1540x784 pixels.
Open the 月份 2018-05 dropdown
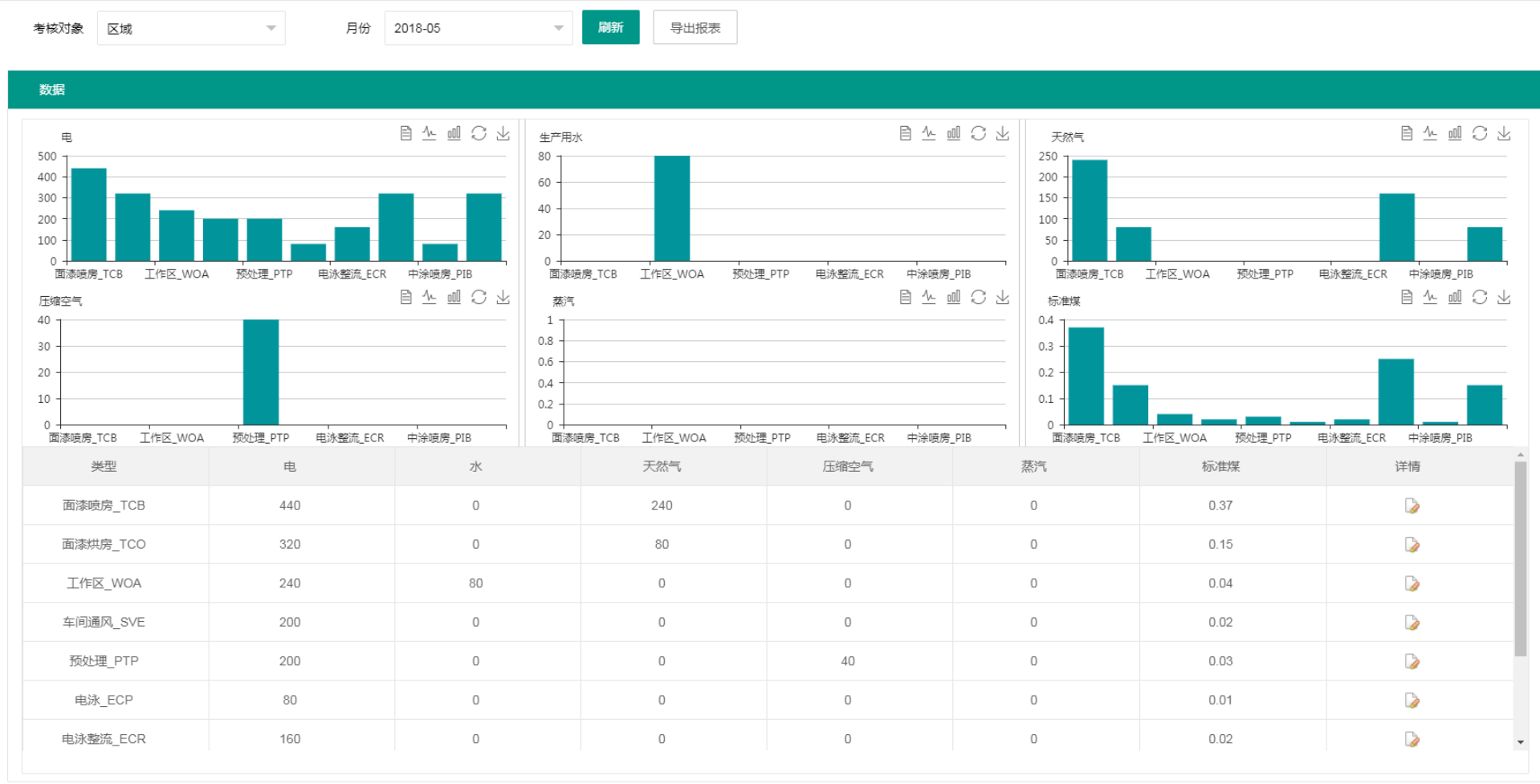478,28
